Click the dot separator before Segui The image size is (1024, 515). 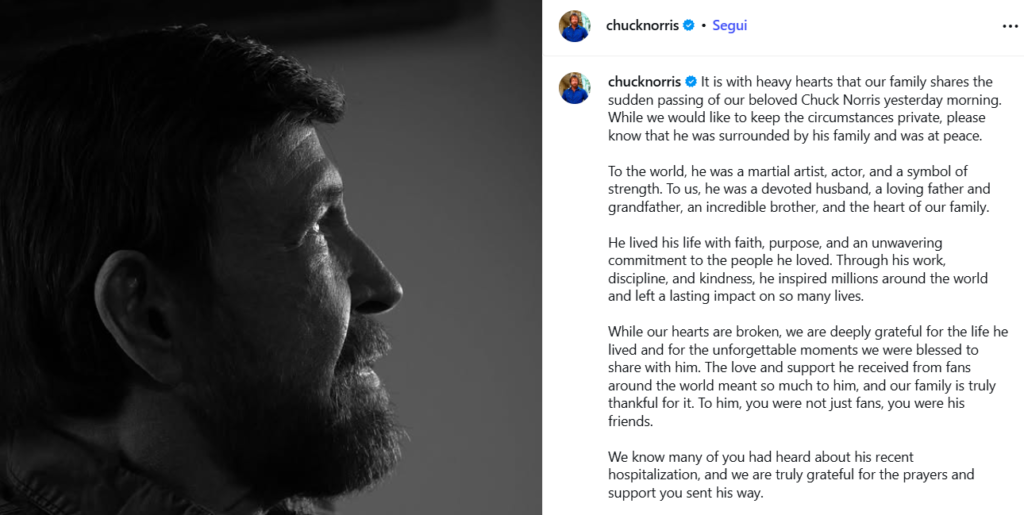(x=703, y=26)
